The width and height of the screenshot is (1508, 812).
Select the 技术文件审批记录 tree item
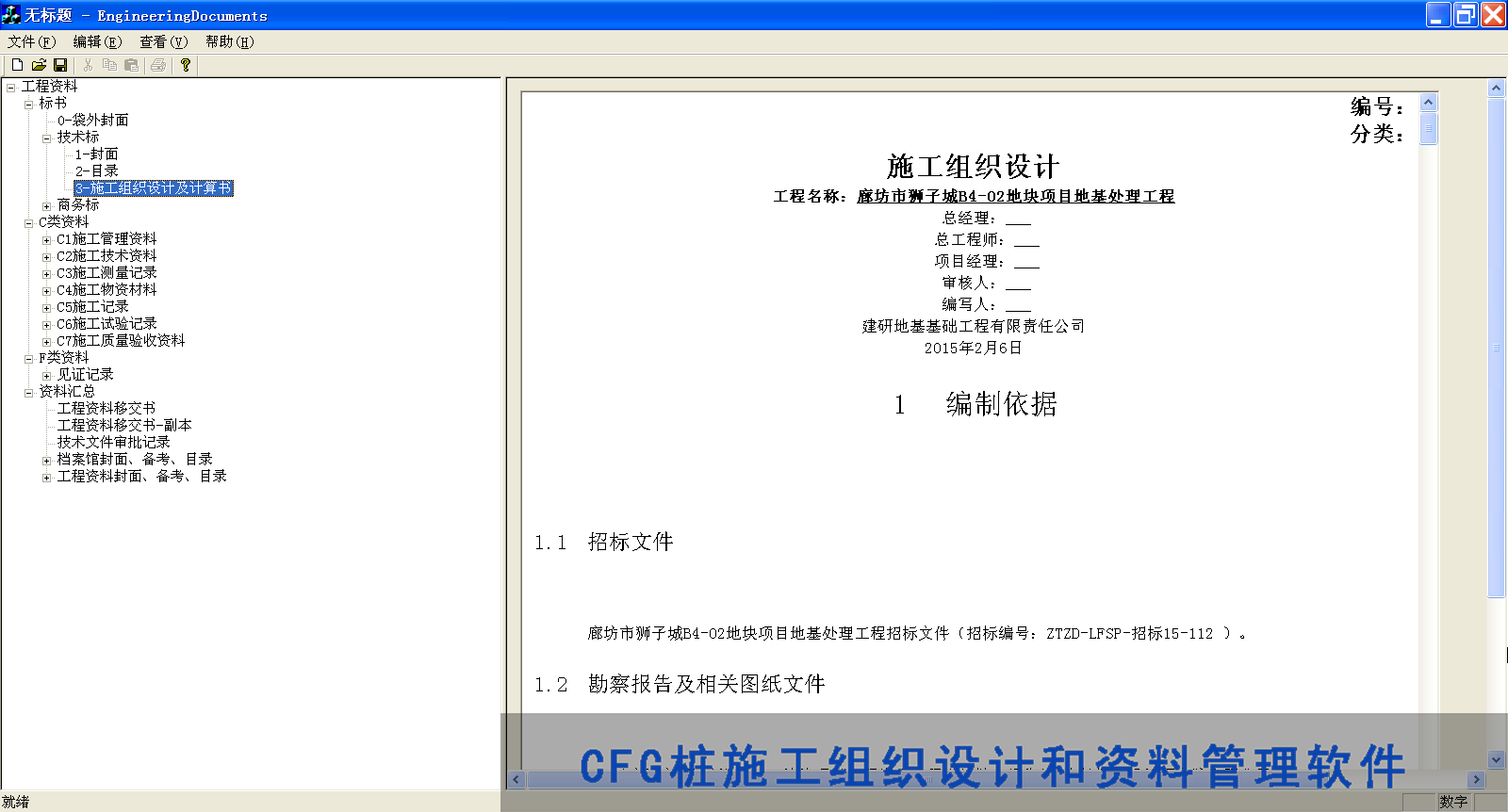coord(113,442)
